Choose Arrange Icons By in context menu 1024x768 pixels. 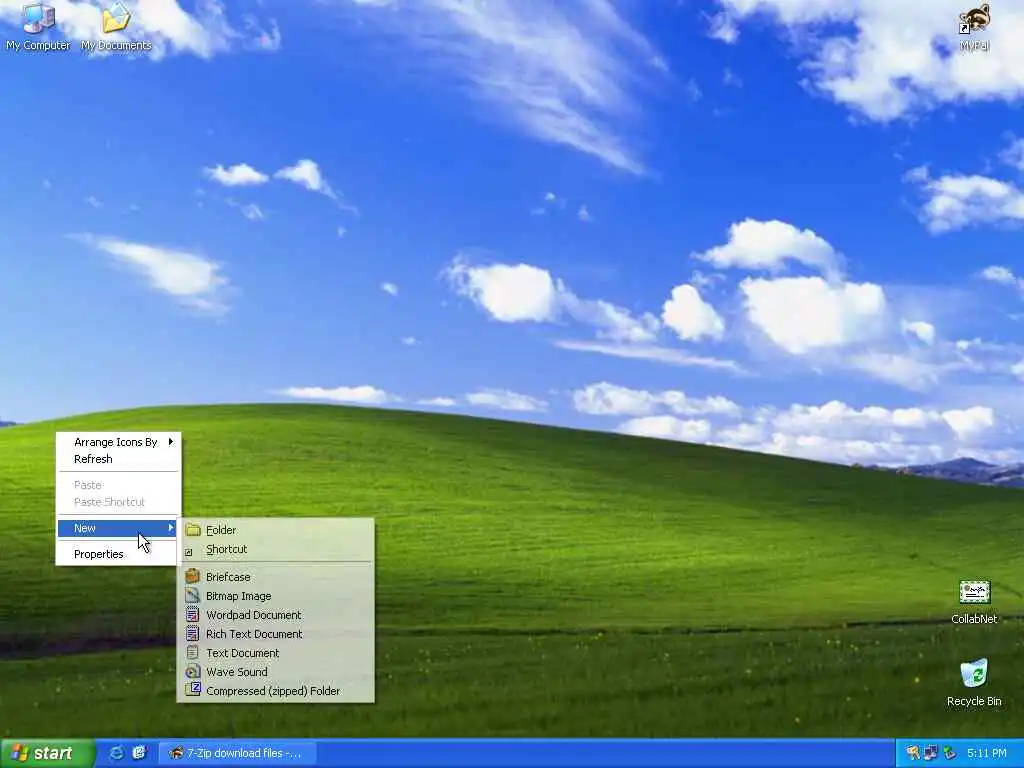118,442
